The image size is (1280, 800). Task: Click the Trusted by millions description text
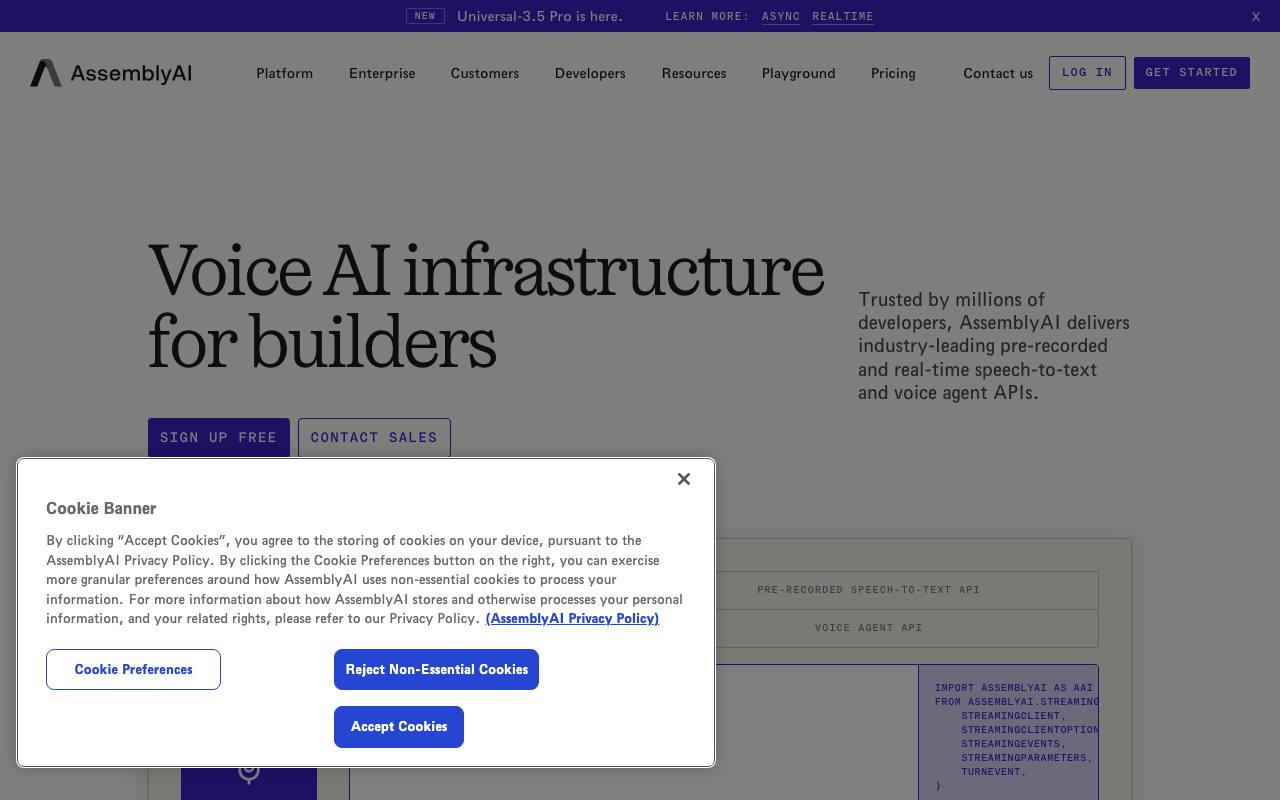pos(994,346)
